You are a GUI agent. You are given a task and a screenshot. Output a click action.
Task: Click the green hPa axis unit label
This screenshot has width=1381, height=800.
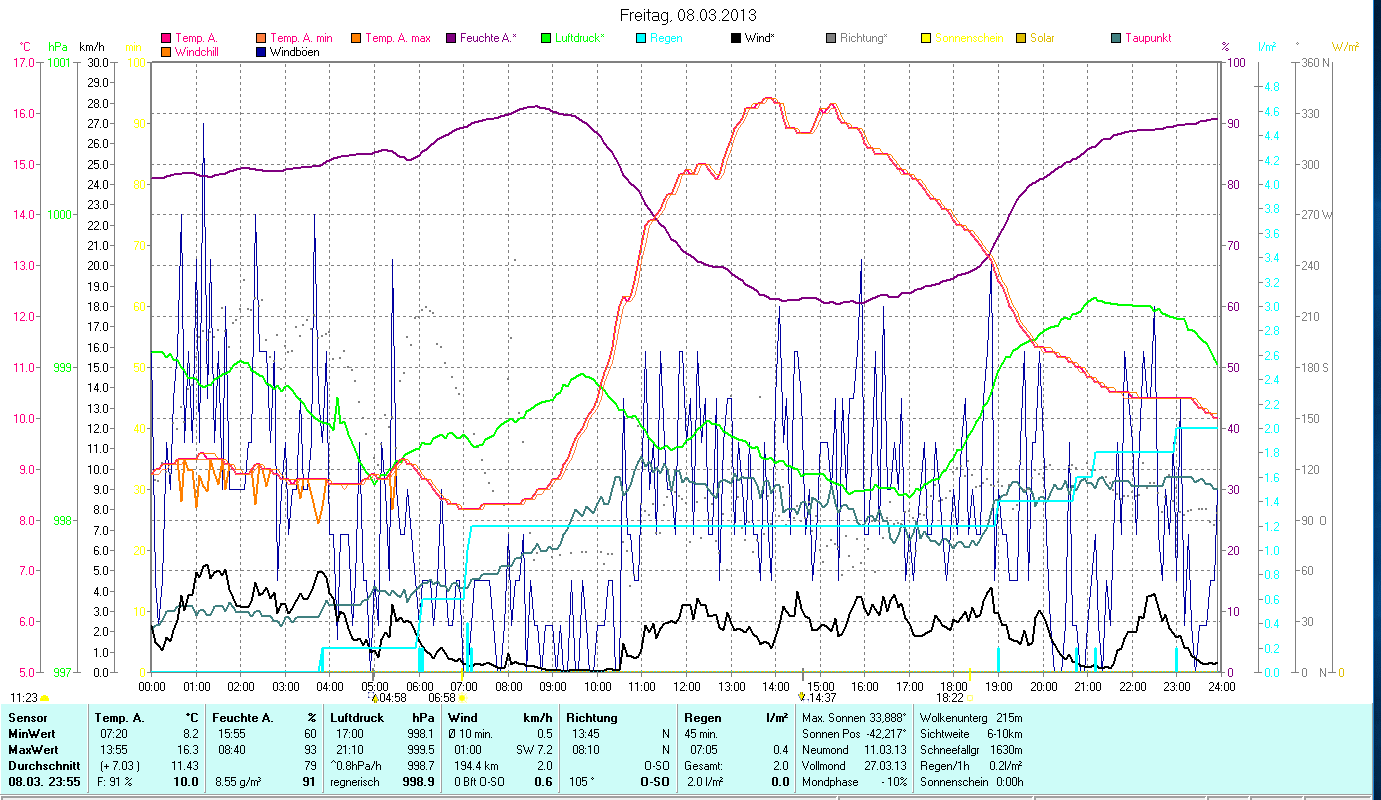click(x=58, y=47)
